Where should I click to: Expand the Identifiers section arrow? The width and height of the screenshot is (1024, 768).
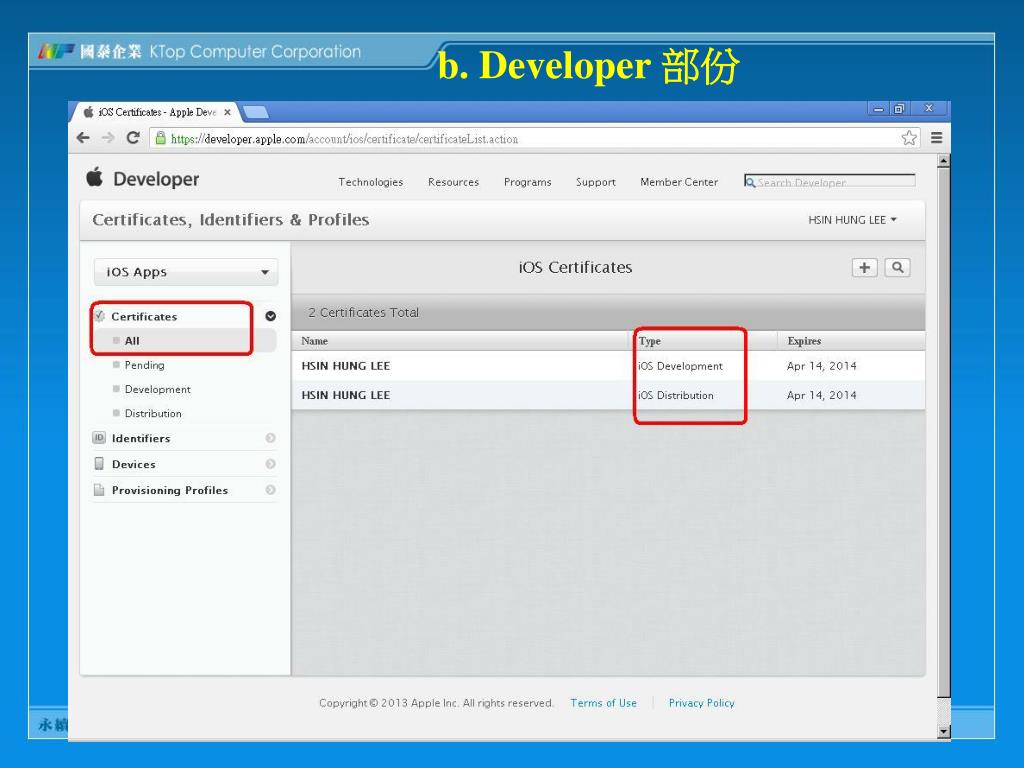point(270,438)
